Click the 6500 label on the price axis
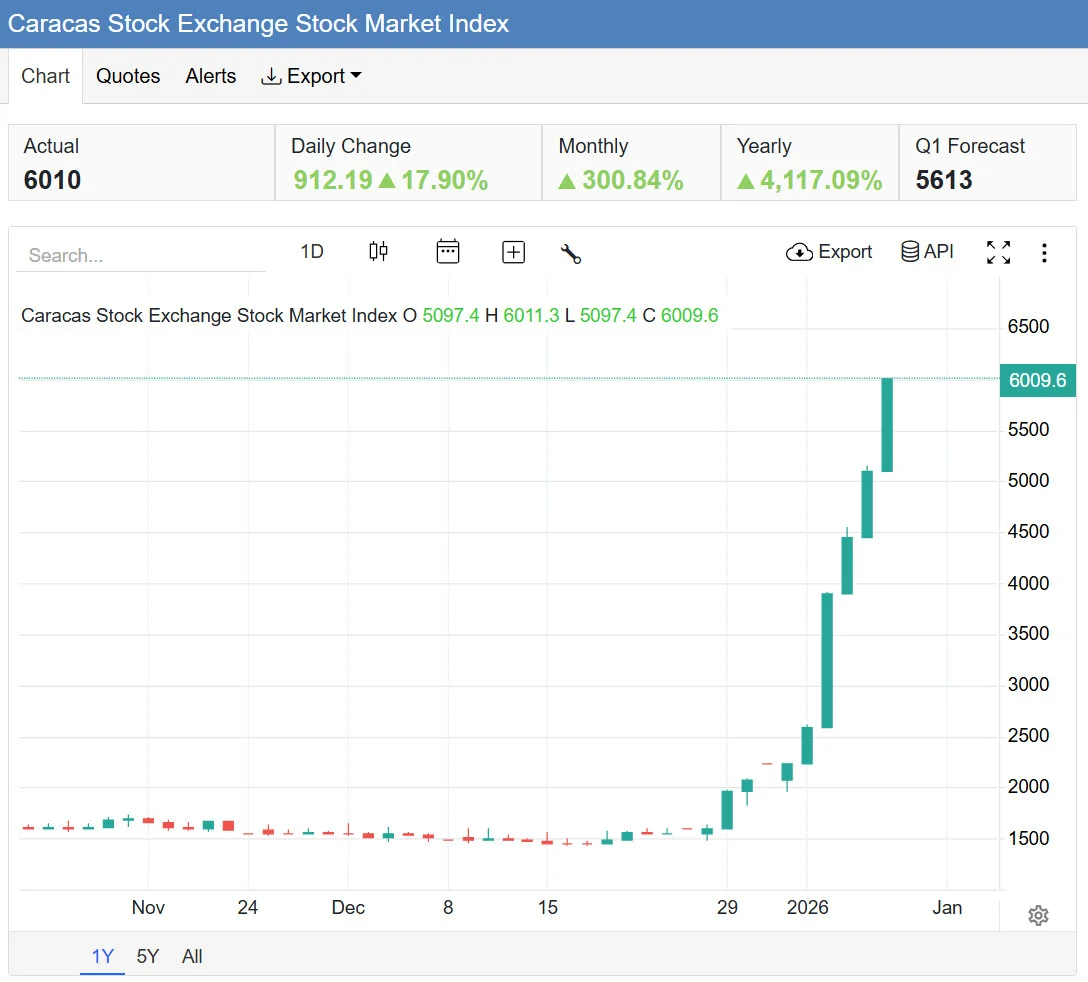Screen dimensions: 1088x982 point(1028,326)
